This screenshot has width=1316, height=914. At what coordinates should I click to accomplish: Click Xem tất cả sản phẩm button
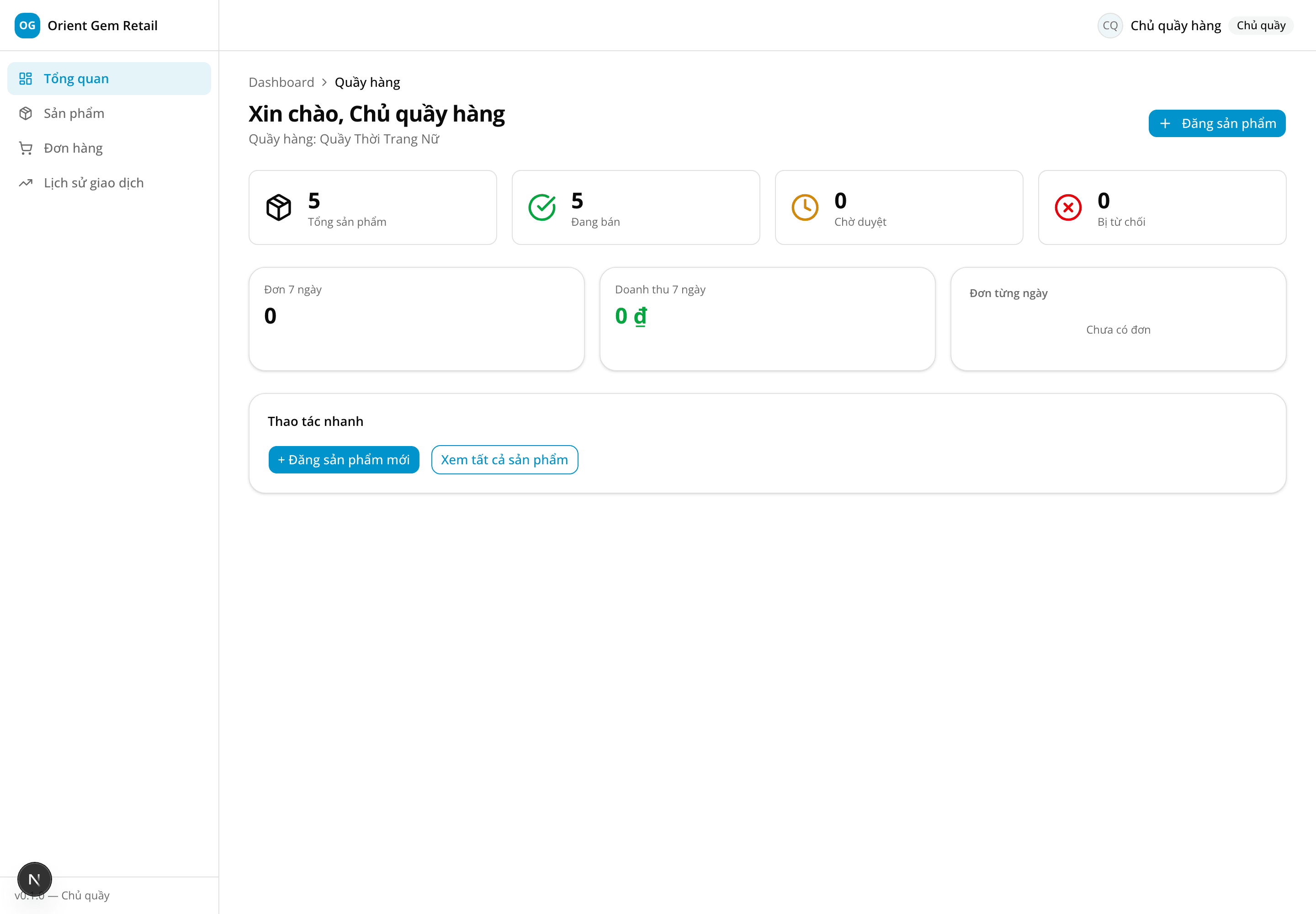tap(504, 460)
